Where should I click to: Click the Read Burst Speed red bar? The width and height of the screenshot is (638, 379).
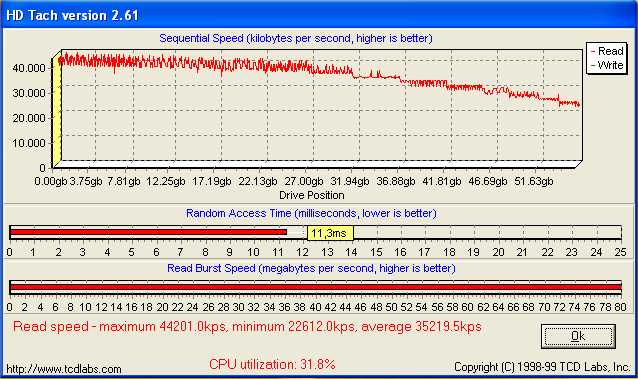[x=316, y=287]
